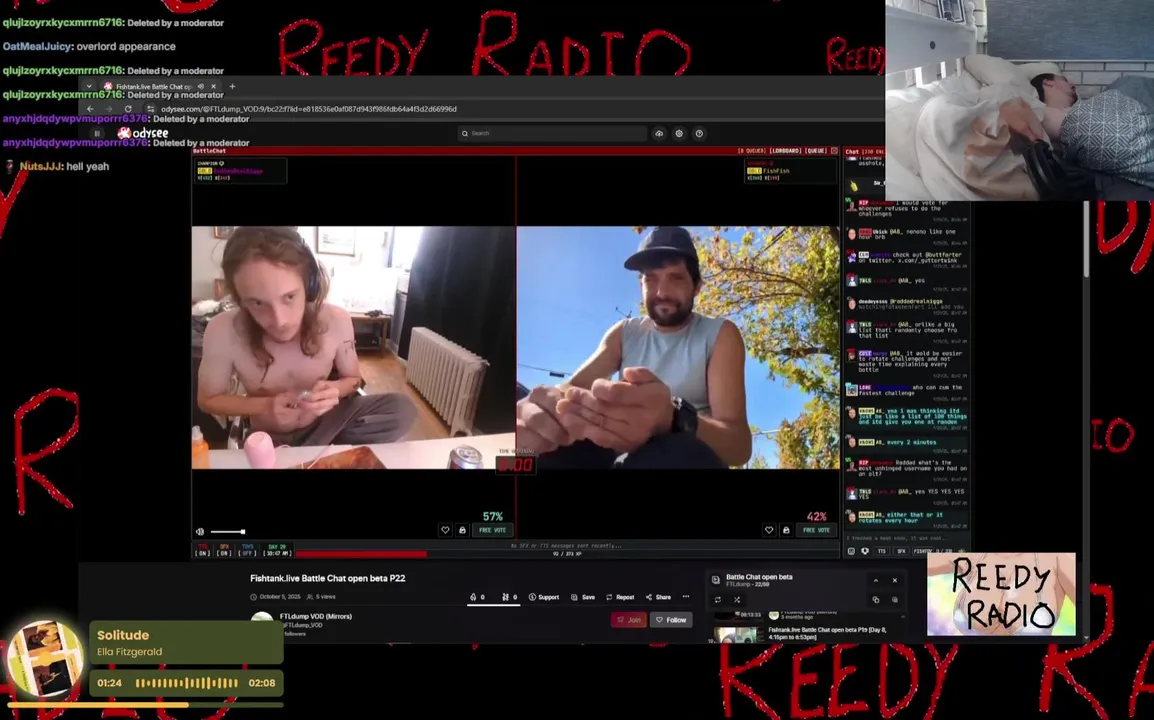Viewport: 1154px width, 720px height.
Task: Open a new browser tab with plus
Action: pos(233,86)
